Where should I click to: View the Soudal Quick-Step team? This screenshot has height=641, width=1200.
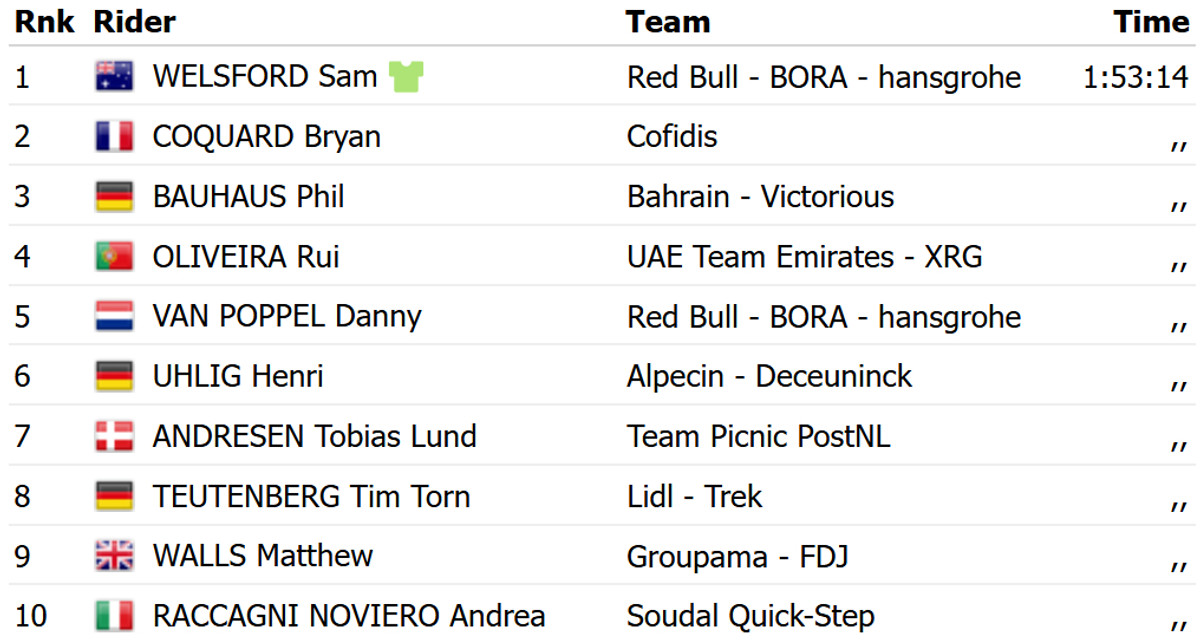[x=750, y=616]
